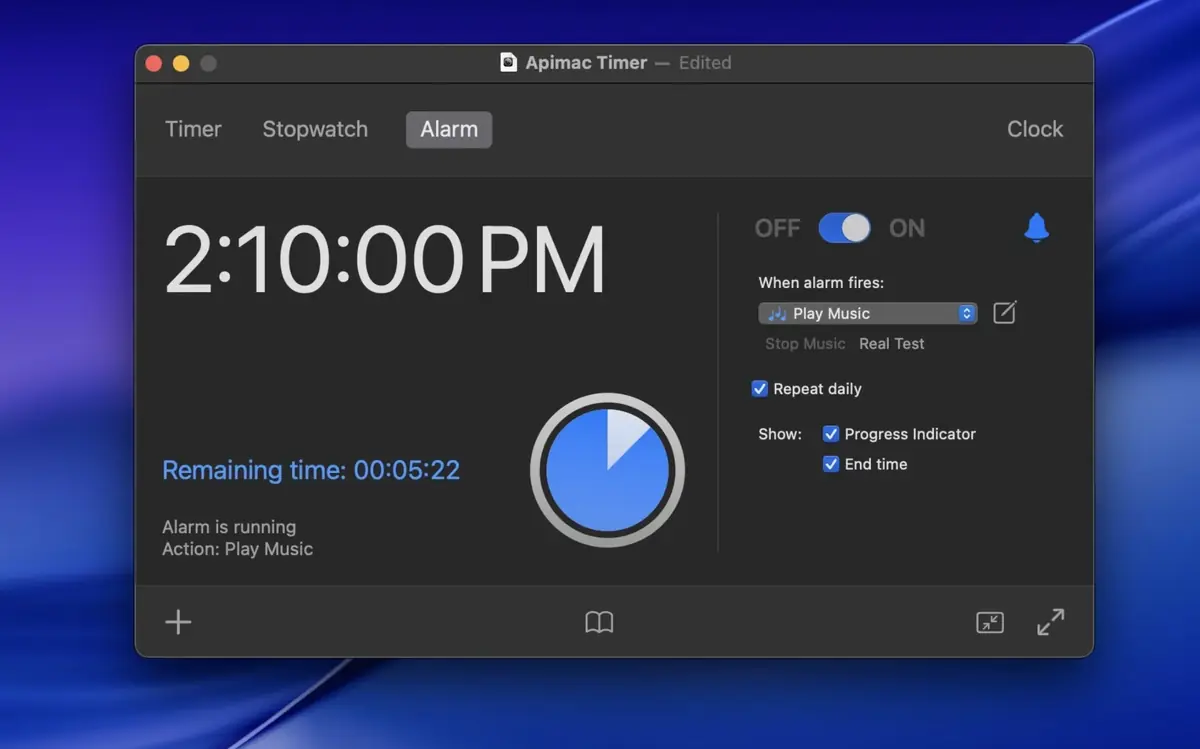Click the circular blue progress indicator
Image resolution: width=1200 pixels, height=749 pixels.
607,470
